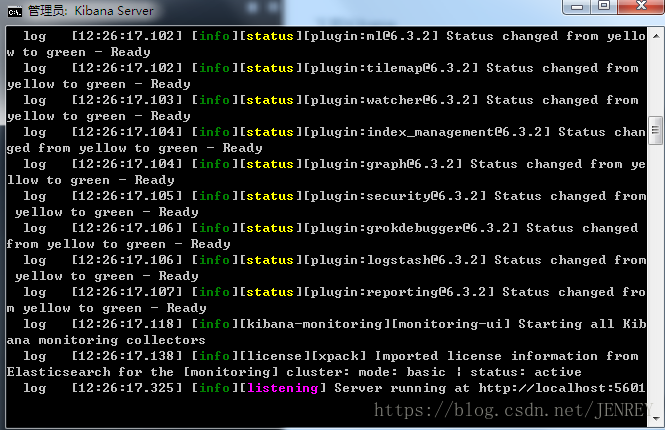This screenshot has width=665, height=430.
Task: Open the cmd system menu icon
Action: point(15,11)
